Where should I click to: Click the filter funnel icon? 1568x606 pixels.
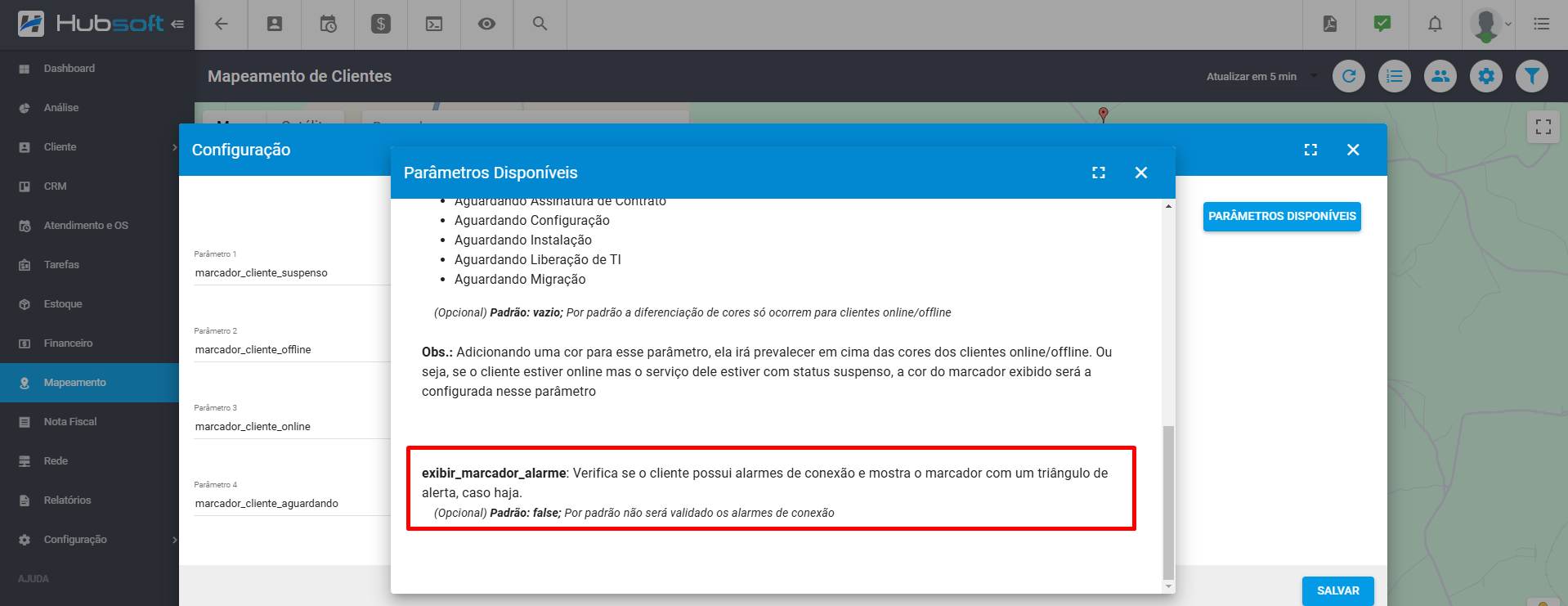pyautogui.click(x=1531, y=76)
